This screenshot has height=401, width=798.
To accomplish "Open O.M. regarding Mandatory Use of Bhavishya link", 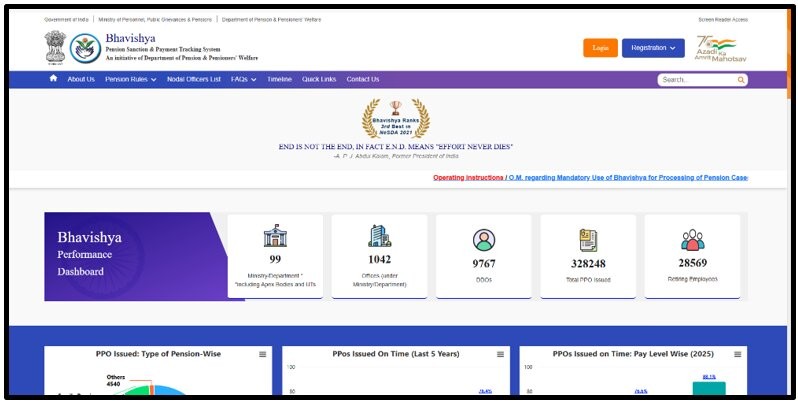I will pyautogui.click(x=628, y=178).
